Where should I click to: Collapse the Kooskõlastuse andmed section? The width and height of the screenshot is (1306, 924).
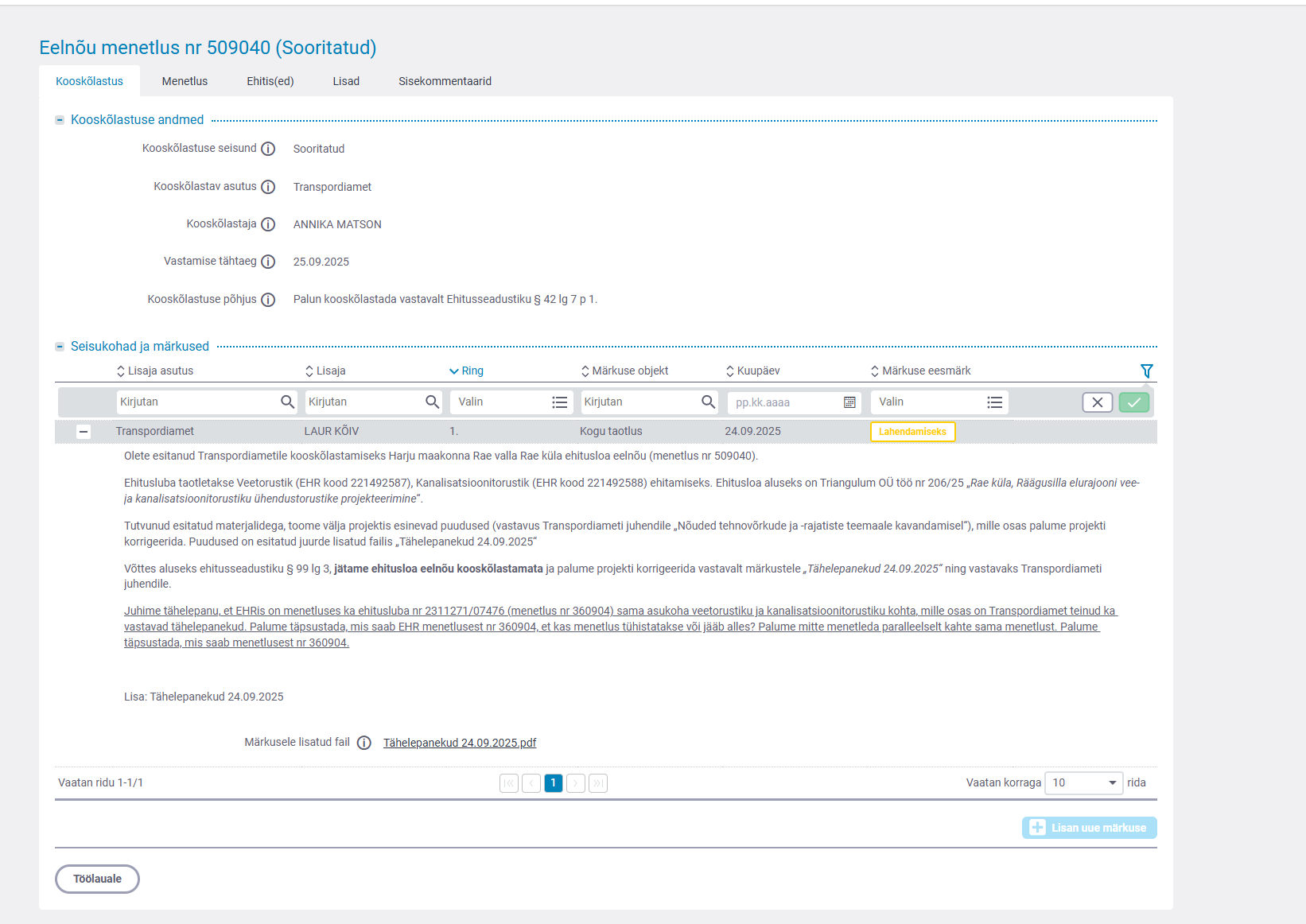[60, 120]
